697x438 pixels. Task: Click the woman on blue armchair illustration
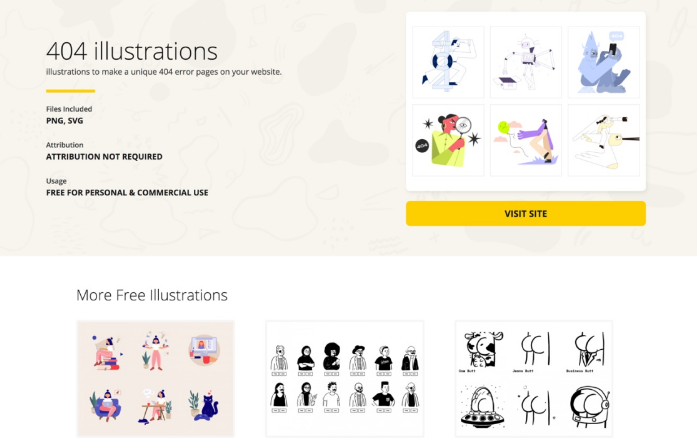point(106,405)
